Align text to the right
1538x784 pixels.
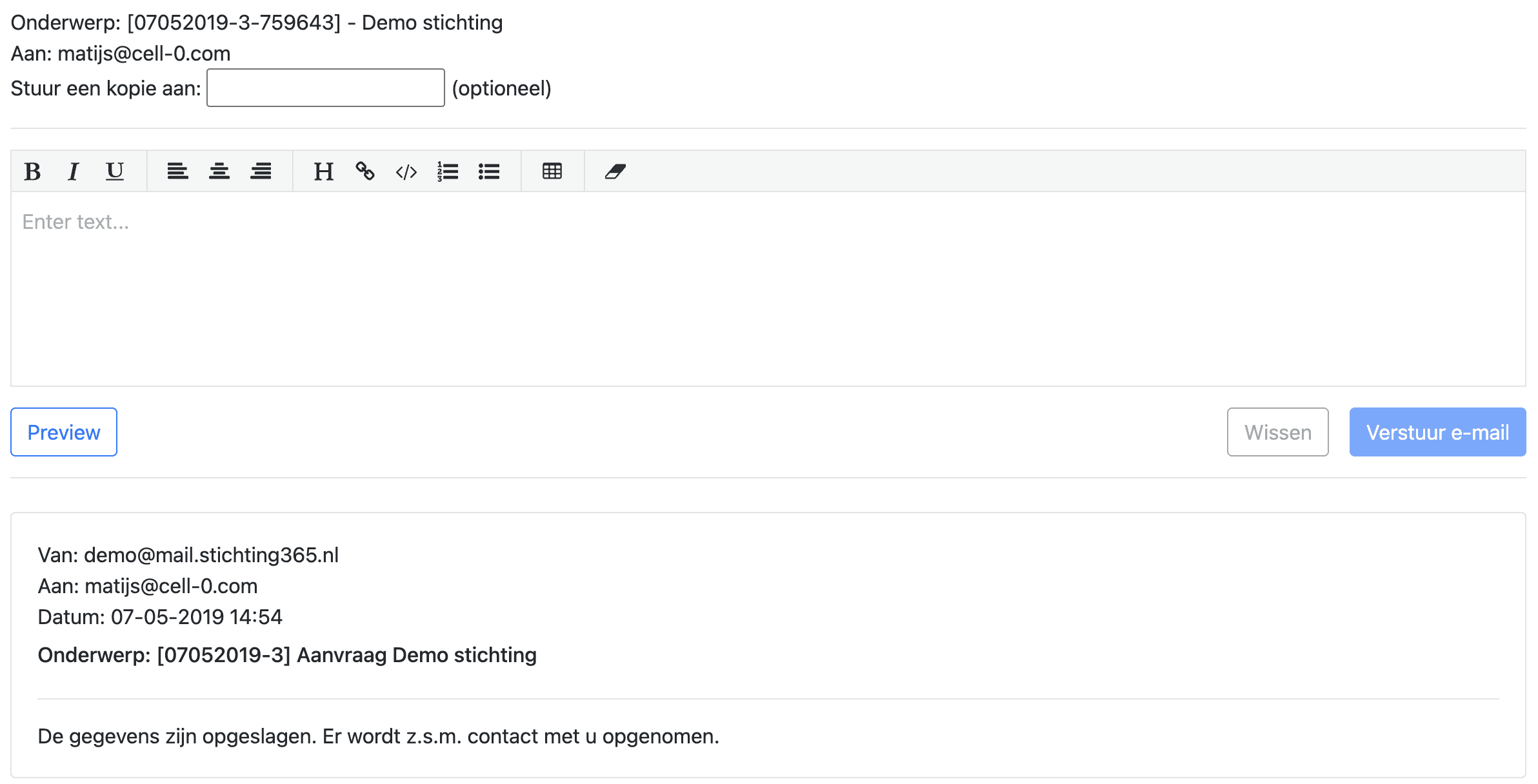coord(261,171)
